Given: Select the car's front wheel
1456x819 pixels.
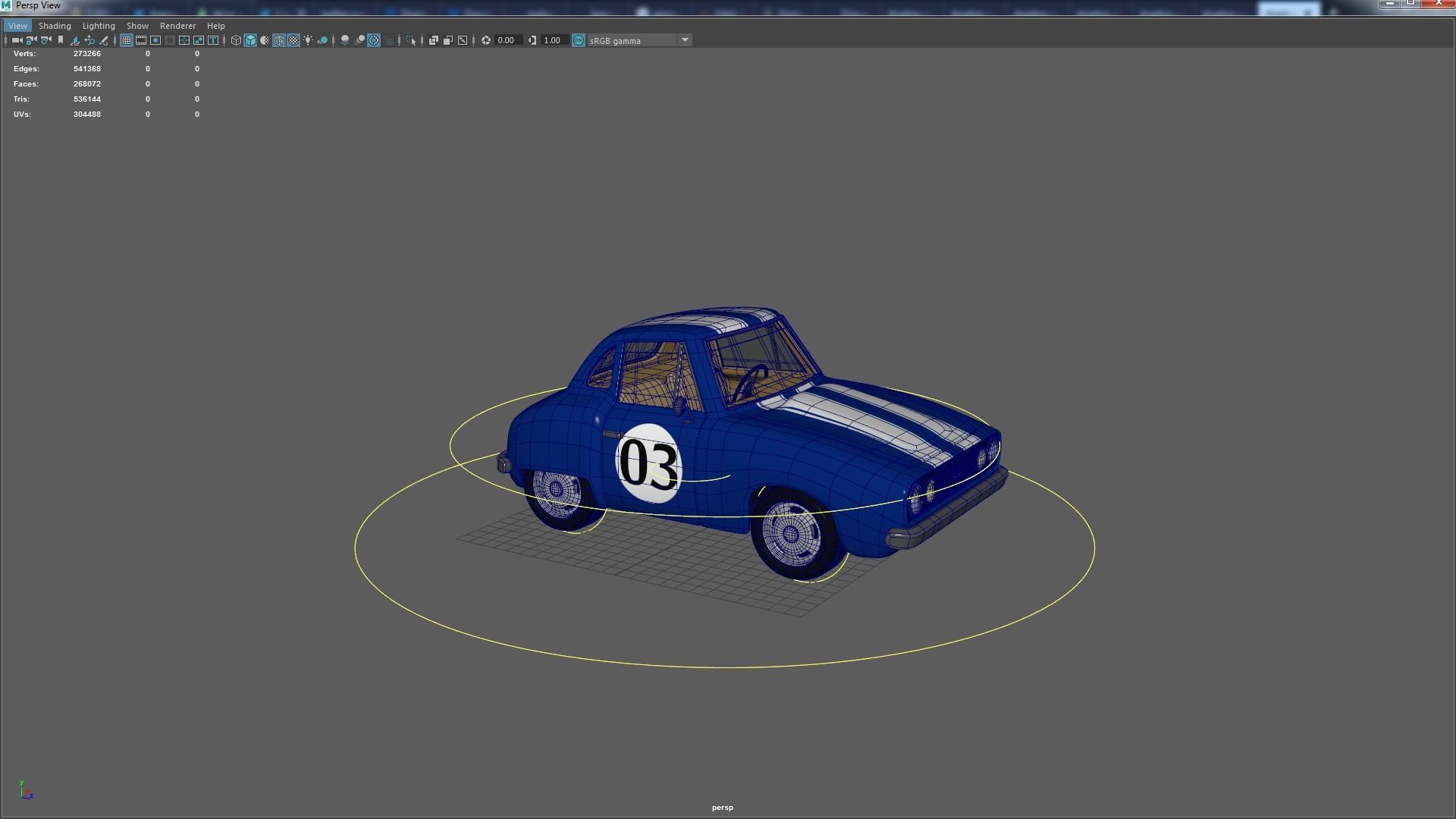Looking at the screenshot, I should tap(795, 534).
